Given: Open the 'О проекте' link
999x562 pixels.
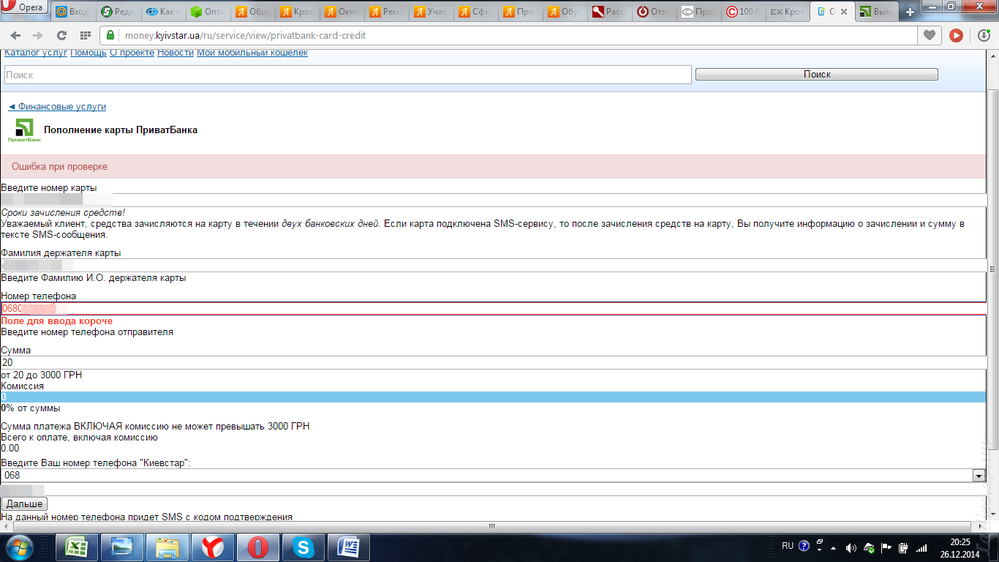Looking at the screenshot, I should tap(132, 52).
